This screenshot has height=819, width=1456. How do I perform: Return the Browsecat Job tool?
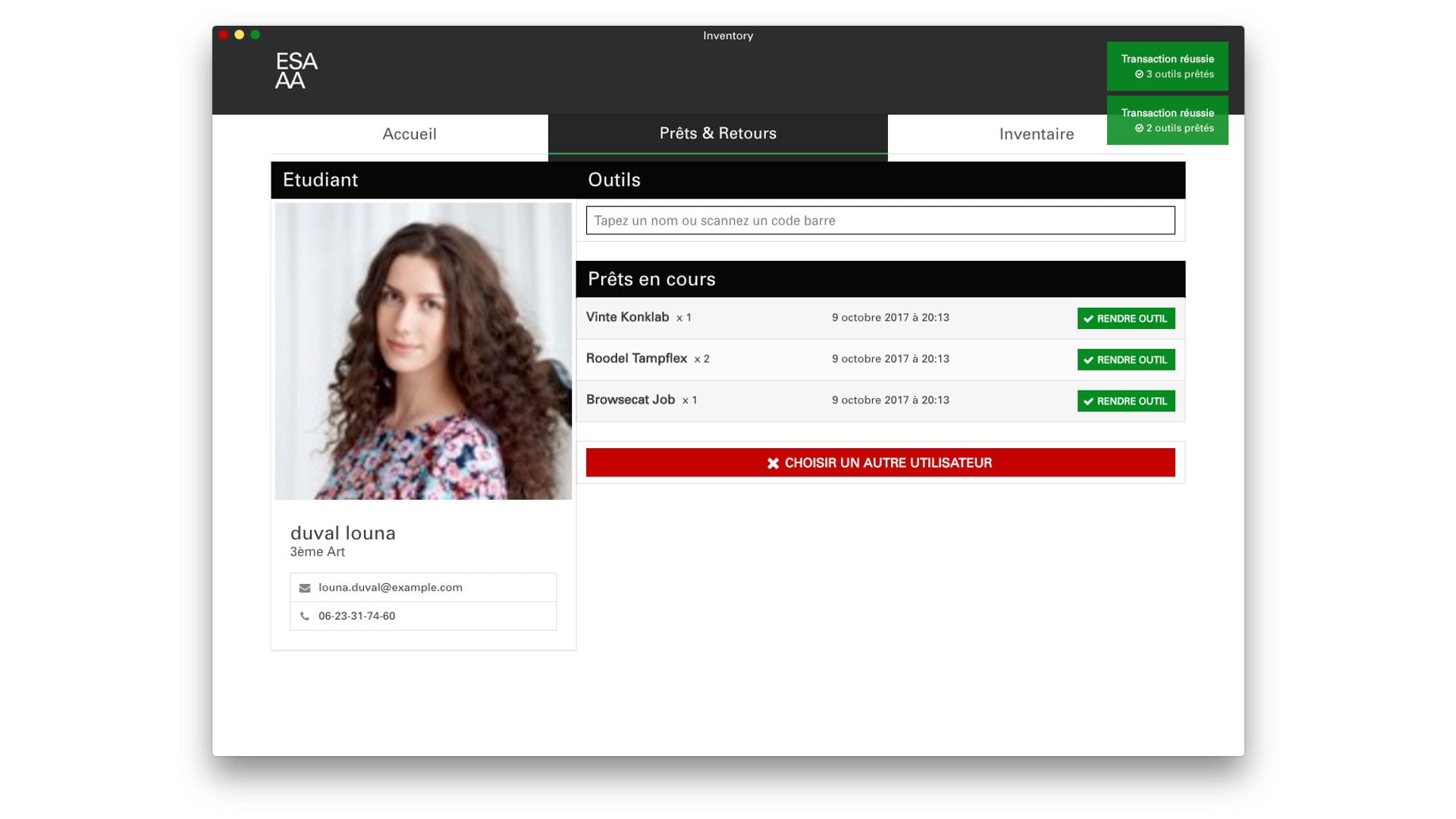point(1126,401)
